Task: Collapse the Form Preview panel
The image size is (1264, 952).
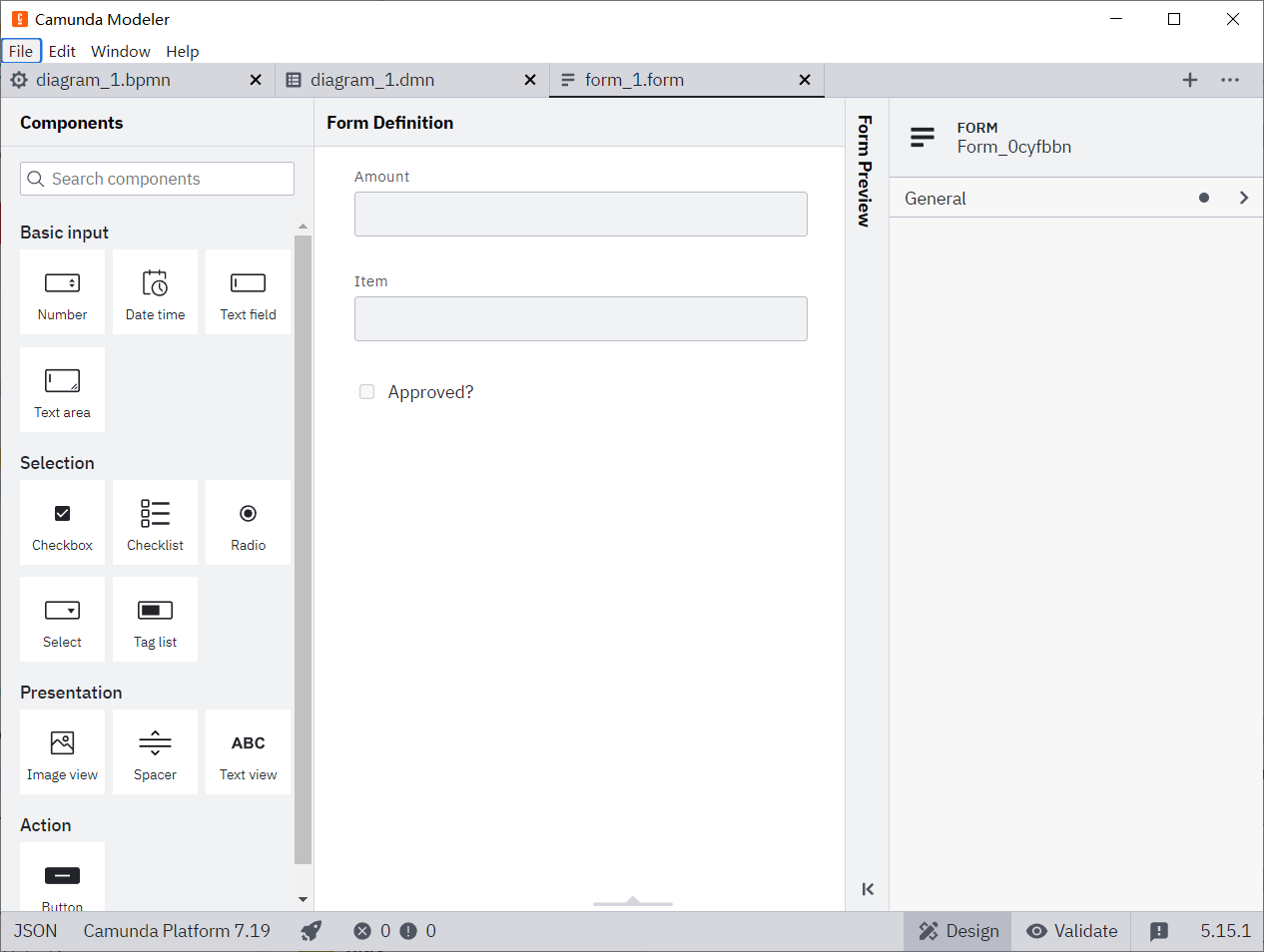Action: (868, 889)
